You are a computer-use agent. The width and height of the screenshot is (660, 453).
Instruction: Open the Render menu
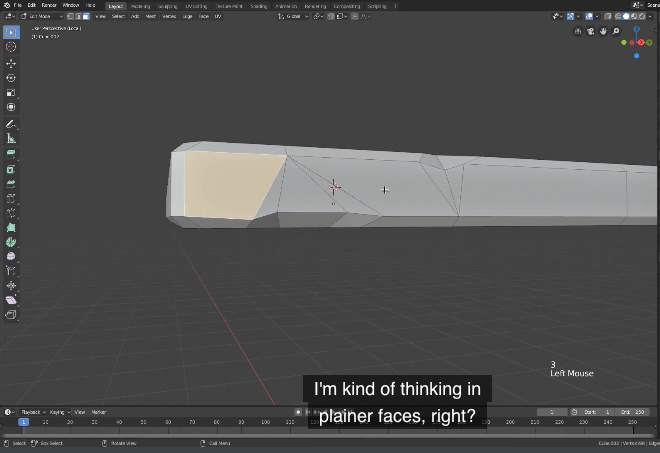pos(49,5)
